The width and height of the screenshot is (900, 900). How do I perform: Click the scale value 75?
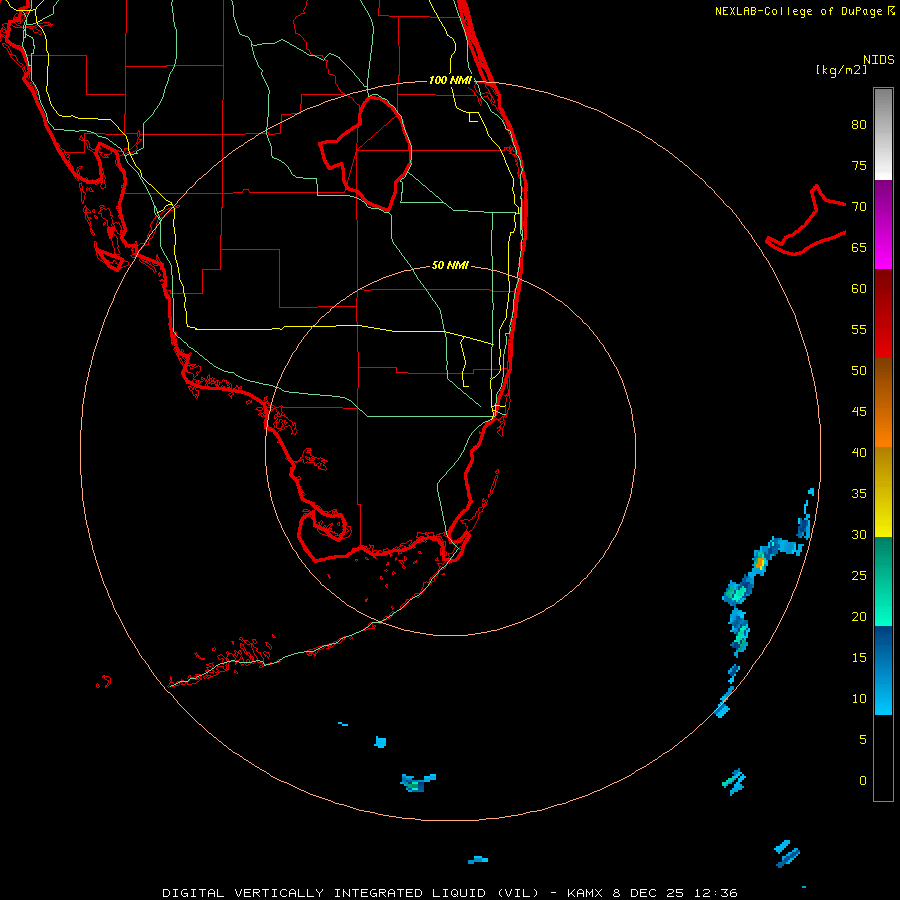(859, 165)
